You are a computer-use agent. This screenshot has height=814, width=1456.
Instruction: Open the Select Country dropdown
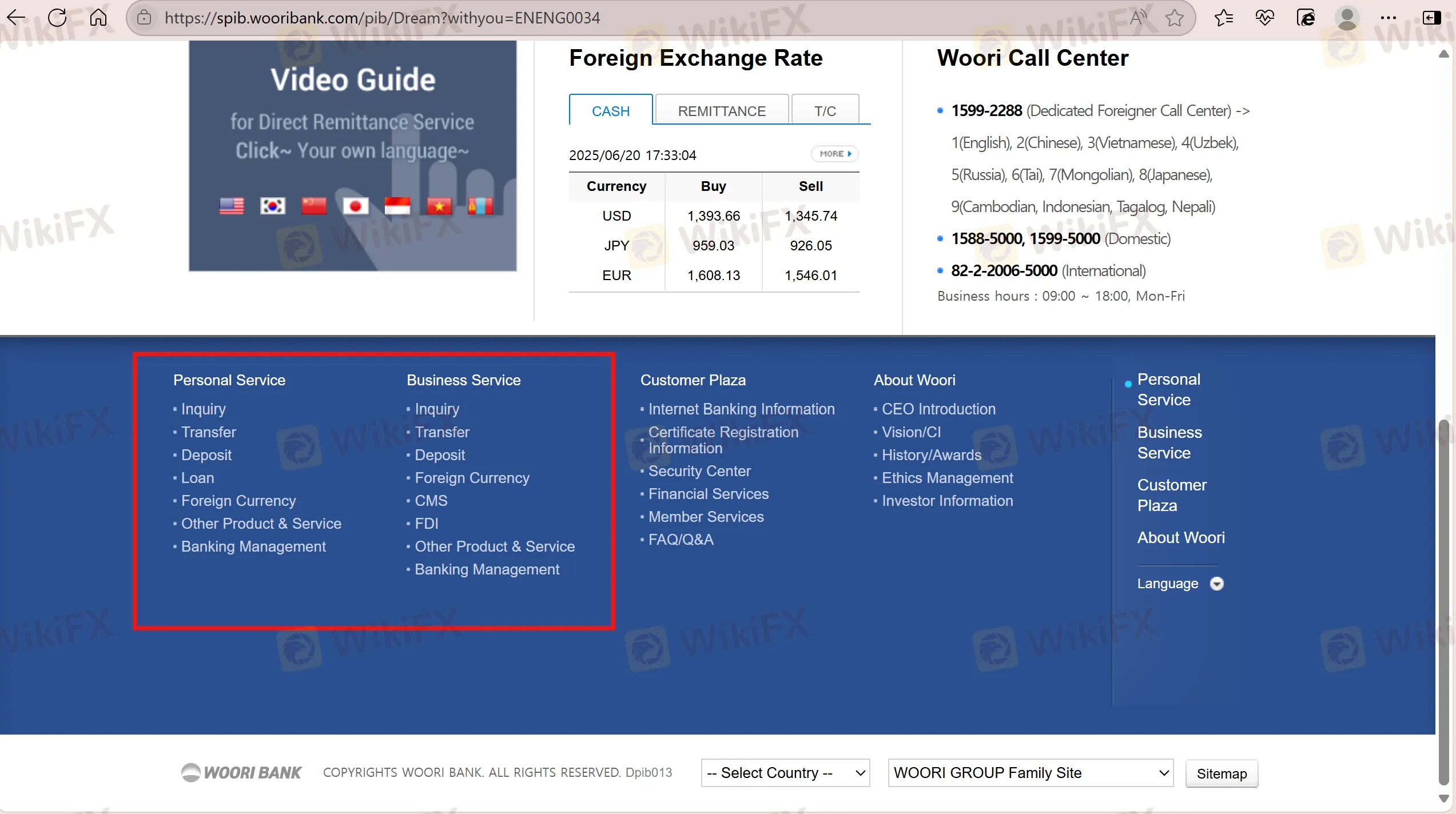pyautogui.click(x=785, y=773)
